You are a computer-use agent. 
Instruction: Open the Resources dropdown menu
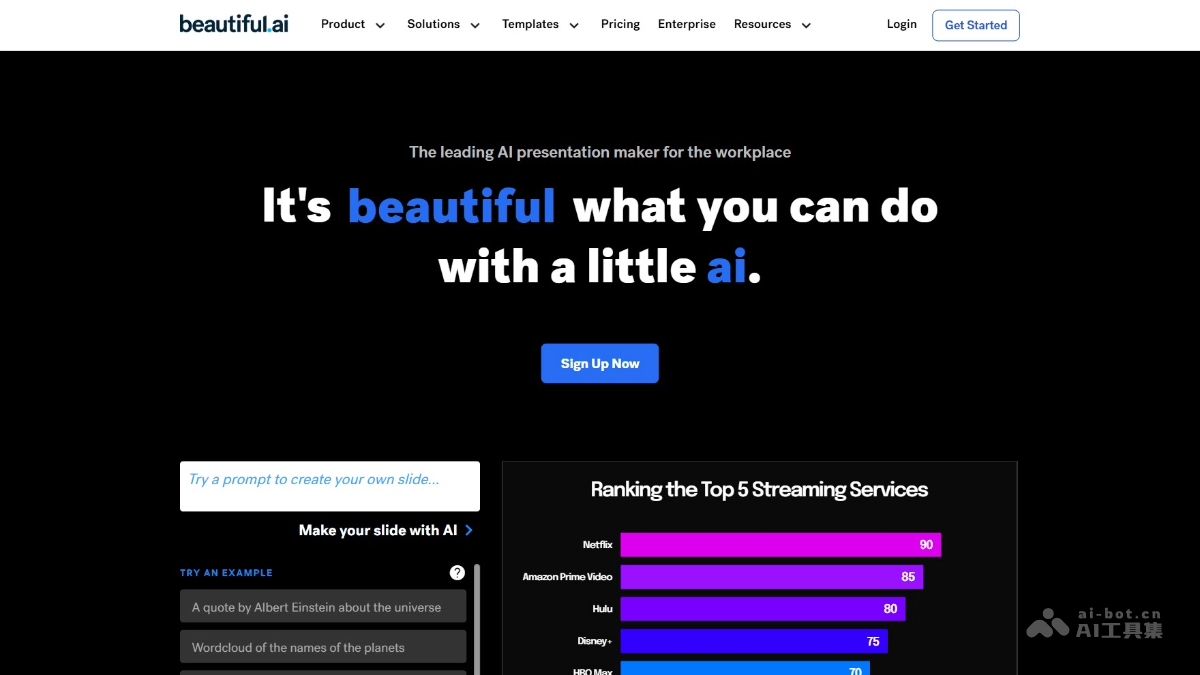[x=772, y=25]
